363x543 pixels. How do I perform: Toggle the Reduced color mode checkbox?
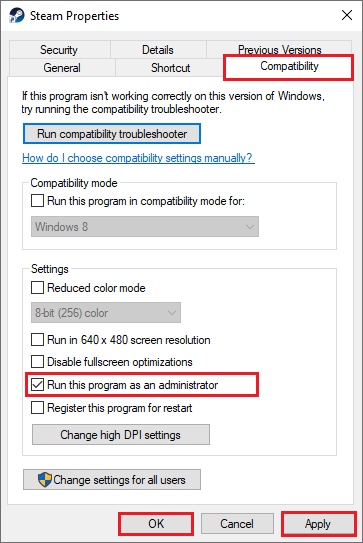tap(37, 287)
